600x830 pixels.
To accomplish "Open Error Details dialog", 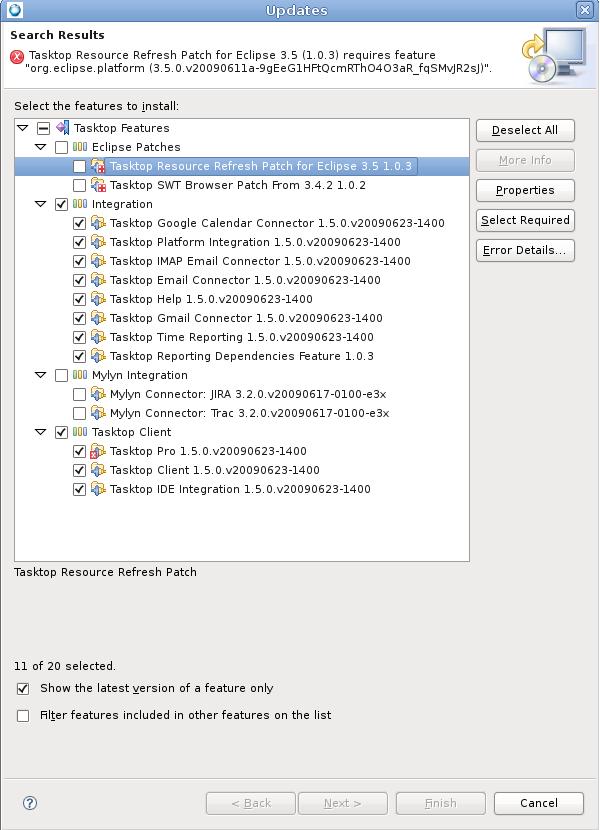I will (525, 250).
